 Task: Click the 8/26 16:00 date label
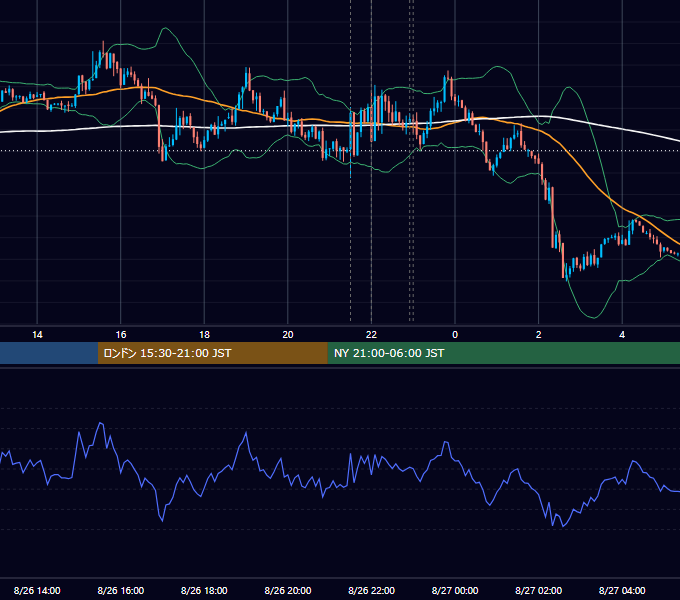click(x=121, y=590)
